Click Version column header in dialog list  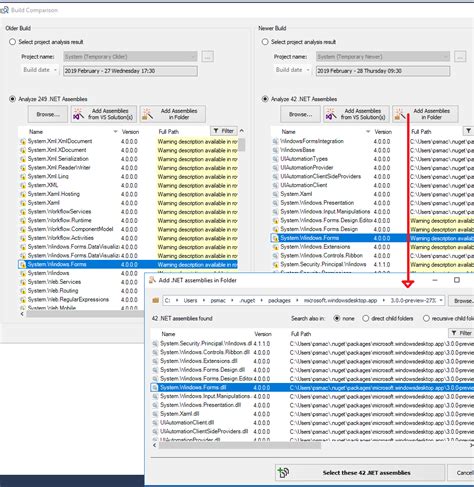(x=263, y=334)
